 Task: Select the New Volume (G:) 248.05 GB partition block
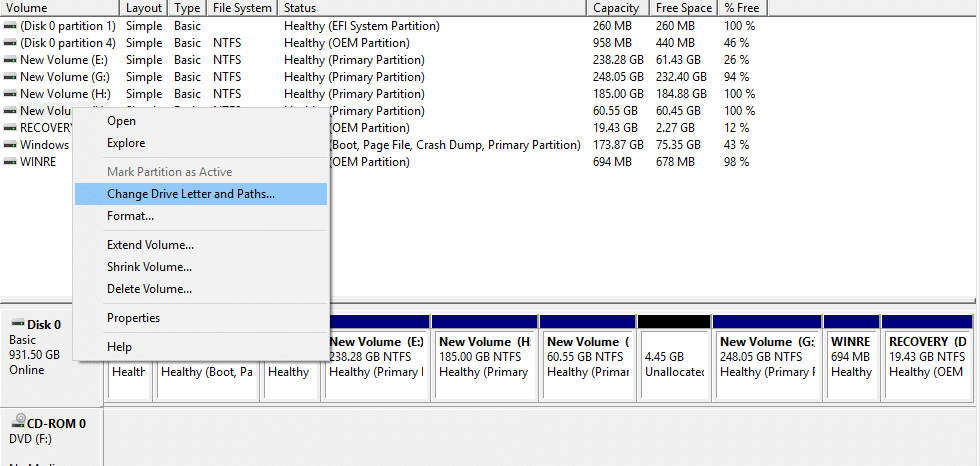tap(766, 365)
